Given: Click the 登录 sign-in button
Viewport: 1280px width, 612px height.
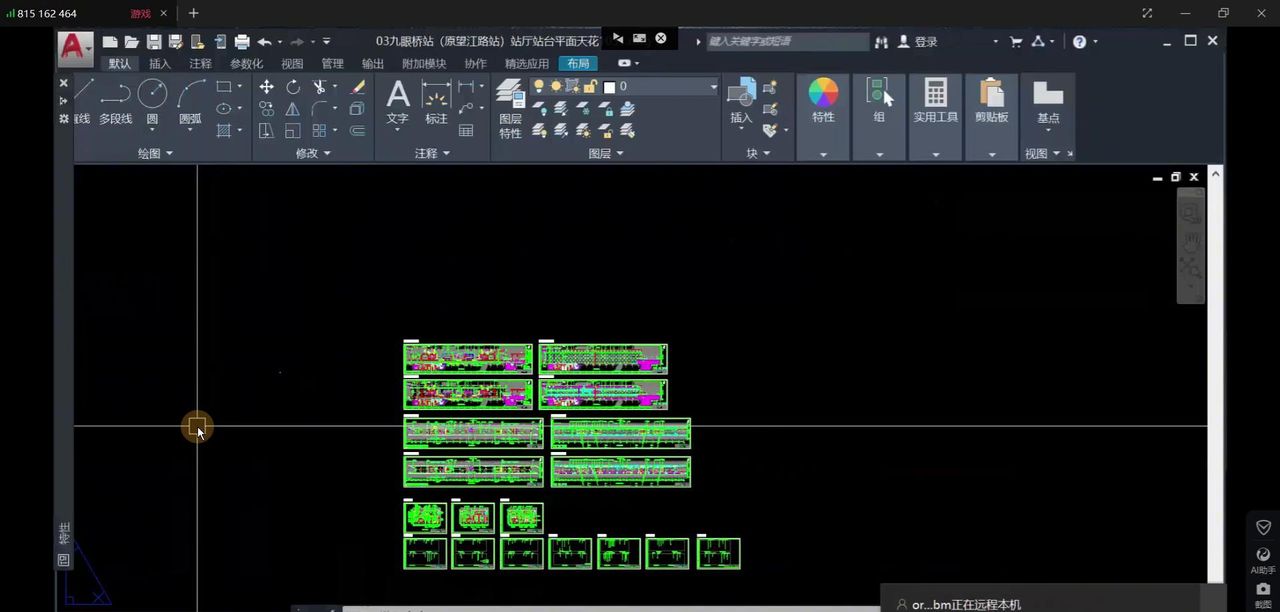Looking at the screenshot, I should tap(925, 42).
